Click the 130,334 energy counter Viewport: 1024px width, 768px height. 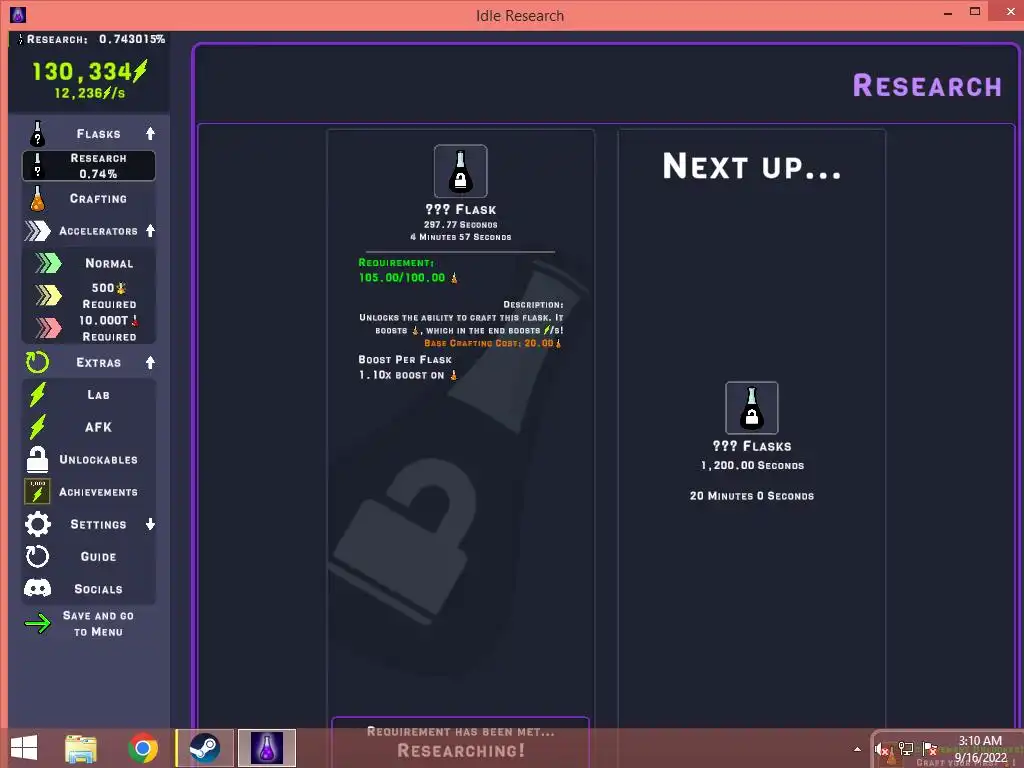tap(89, 71)
